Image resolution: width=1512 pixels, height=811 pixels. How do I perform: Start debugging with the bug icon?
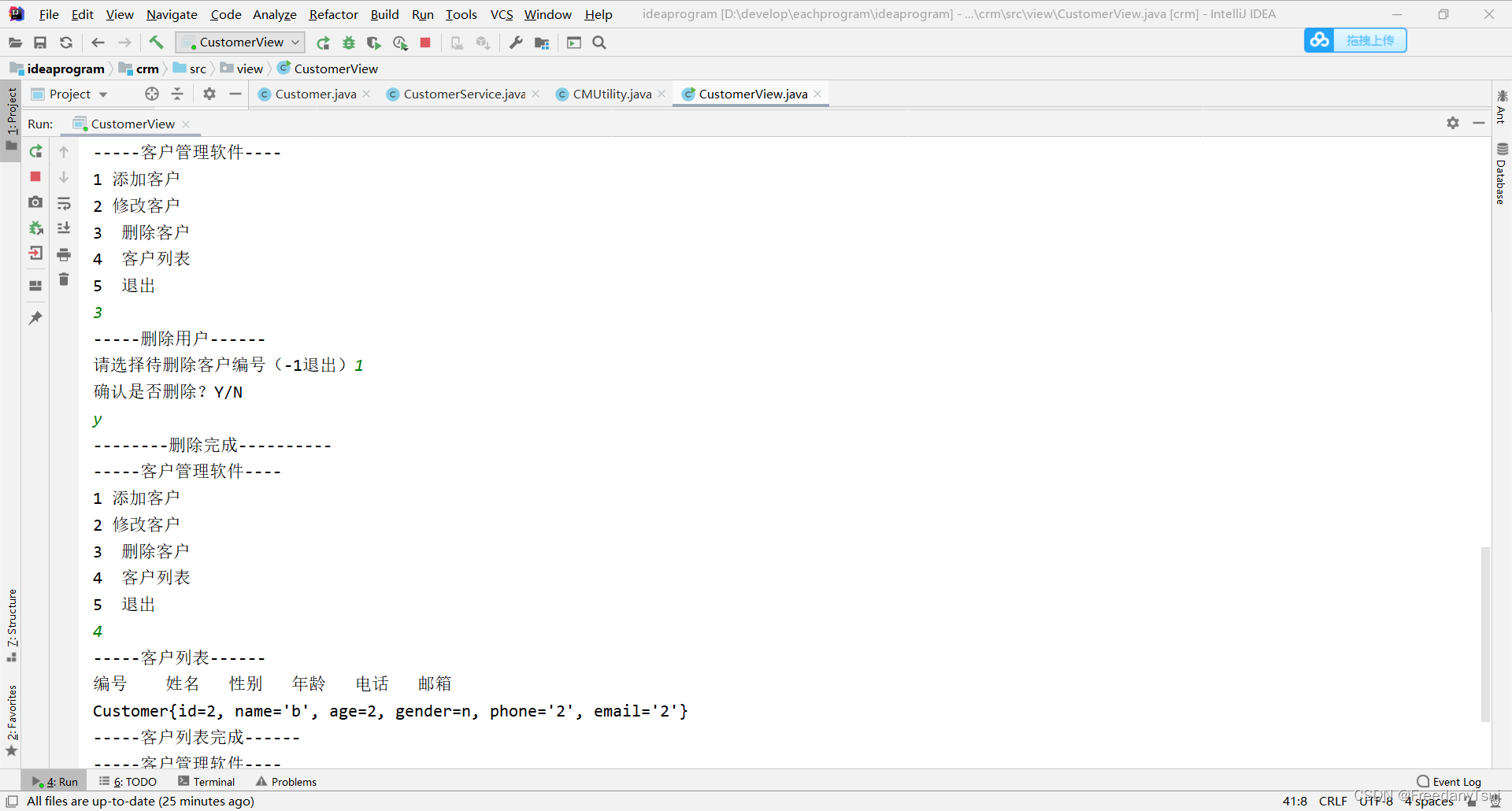(349, 43)
